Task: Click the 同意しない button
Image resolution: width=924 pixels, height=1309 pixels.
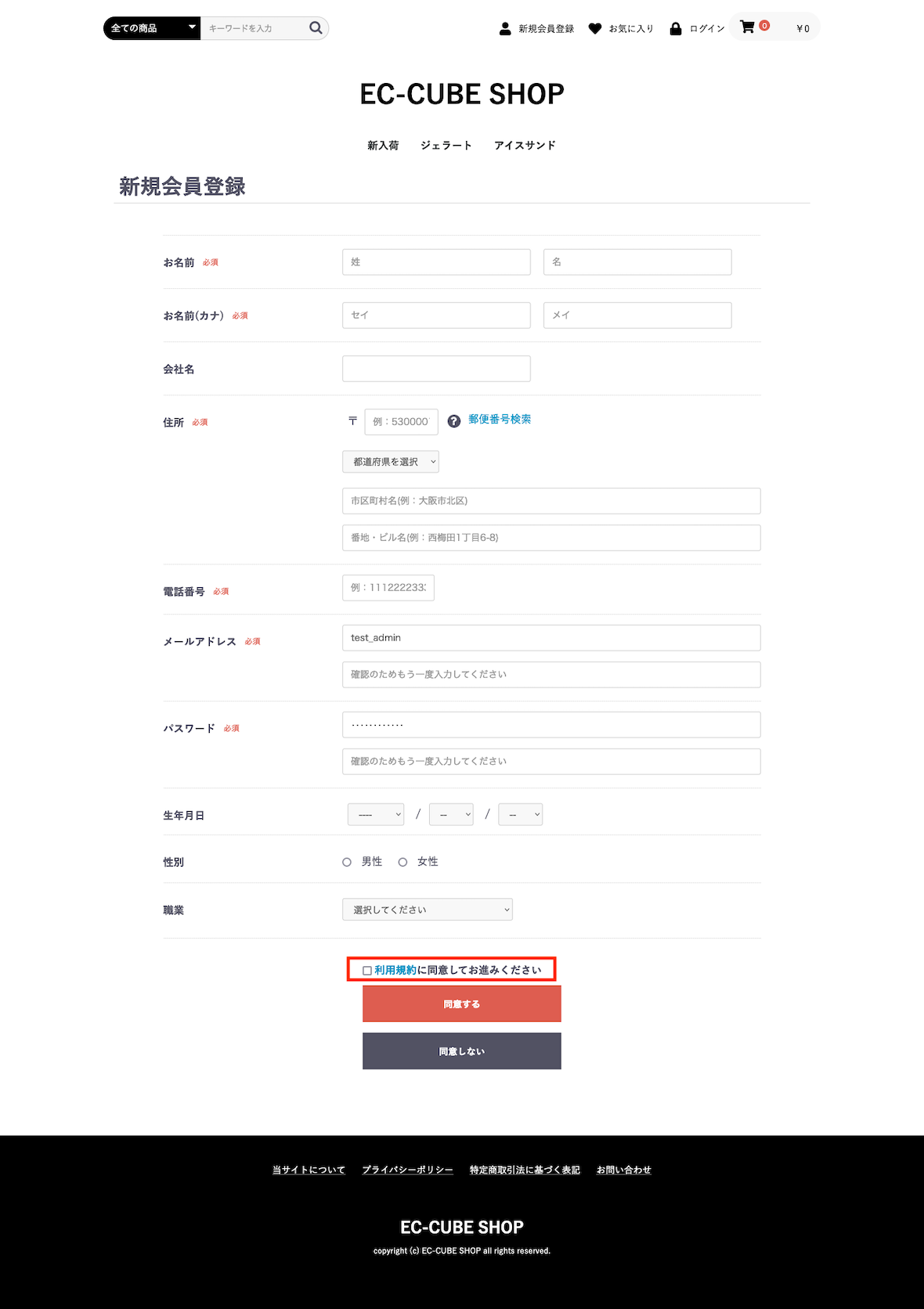Action: pos(462,1051)
